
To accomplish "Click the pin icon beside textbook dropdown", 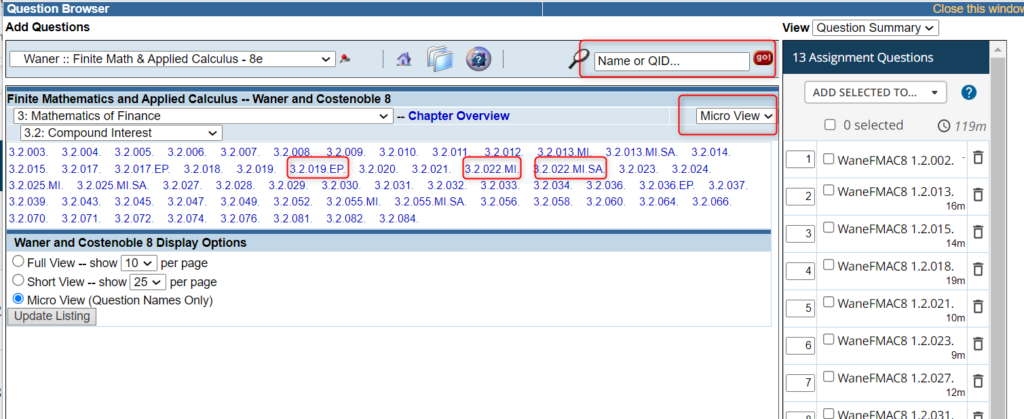I will pyautogui.click(x=346, y=59).
